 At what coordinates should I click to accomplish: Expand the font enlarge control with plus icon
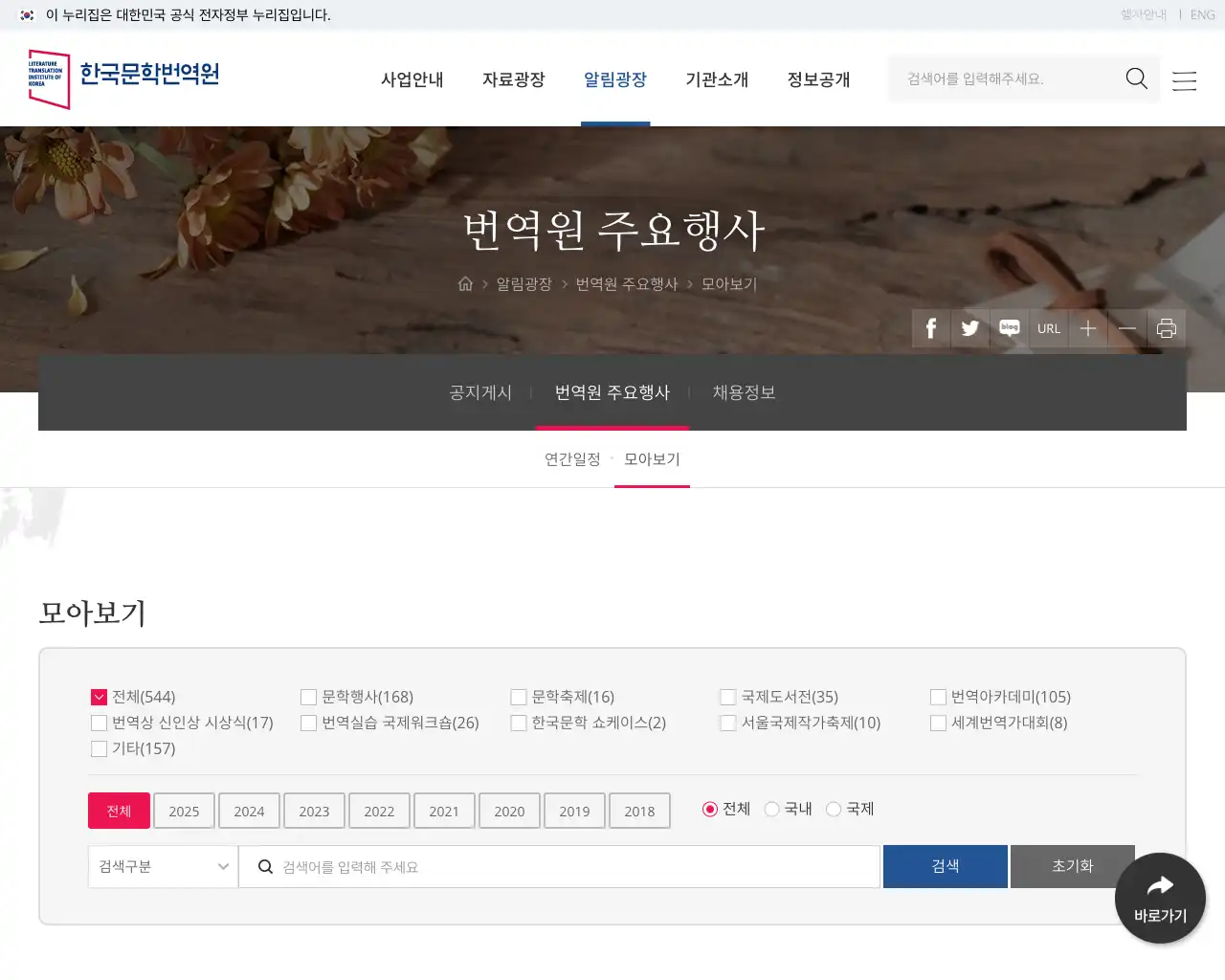[x=1088, y=328]
